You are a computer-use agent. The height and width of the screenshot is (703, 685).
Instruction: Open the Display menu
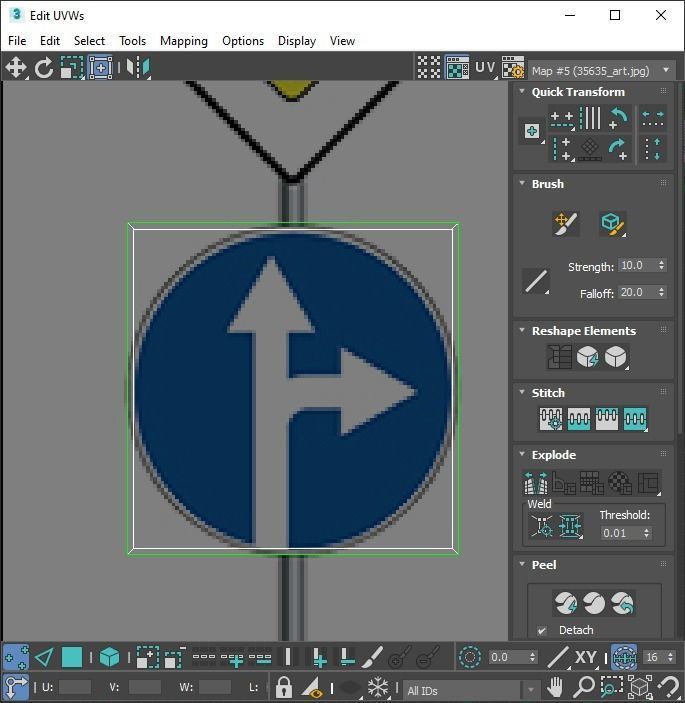coord(297,41)
